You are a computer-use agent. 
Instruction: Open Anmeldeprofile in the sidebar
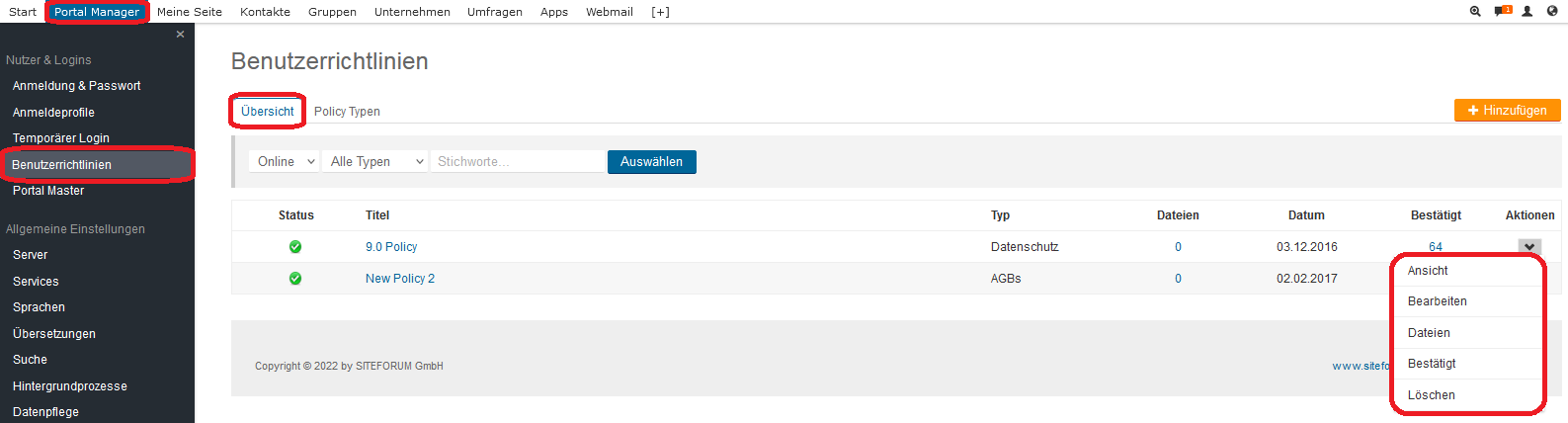tap(53, 113)
